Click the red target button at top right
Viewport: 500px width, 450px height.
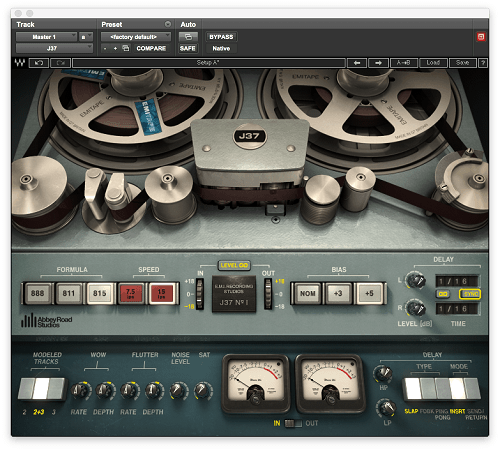[481, 37]
